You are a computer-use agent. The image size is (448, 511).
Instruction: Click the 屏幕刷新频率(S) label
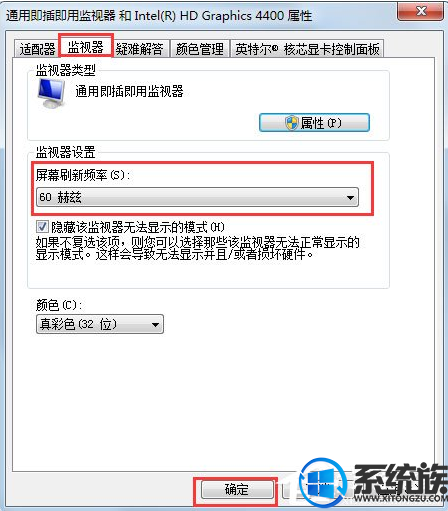click(x=83, y=175)
